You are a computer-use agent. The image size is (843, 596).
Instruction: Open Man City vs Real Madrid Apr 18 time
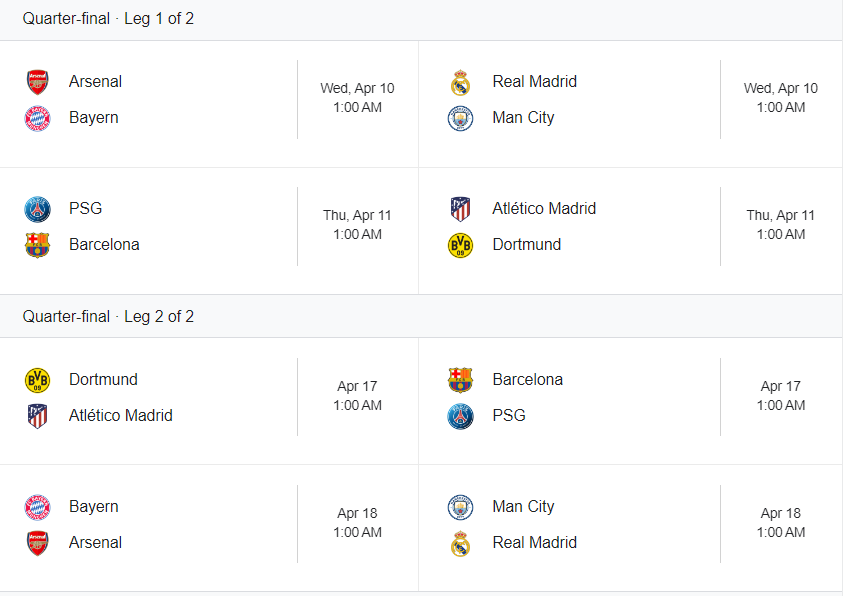(x=781, y=522)
